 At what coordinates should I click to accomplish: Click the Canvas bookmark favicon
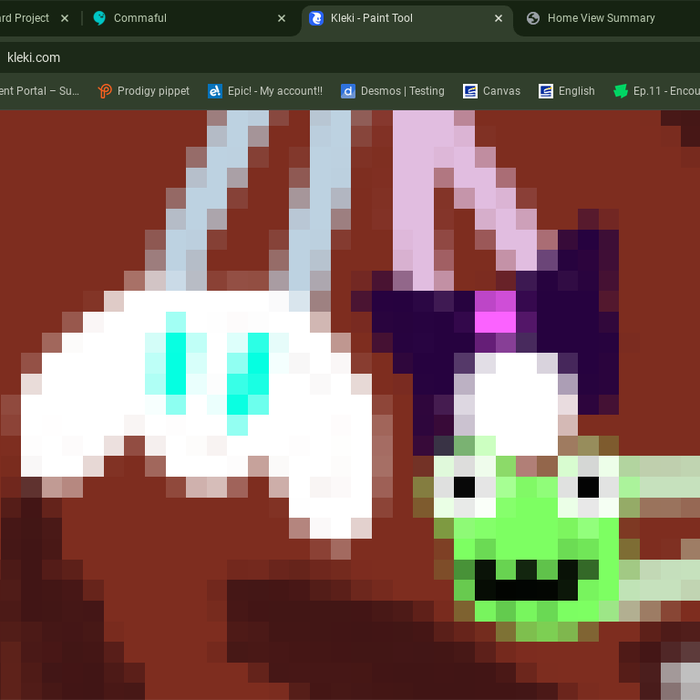click(x=470, y=91)
